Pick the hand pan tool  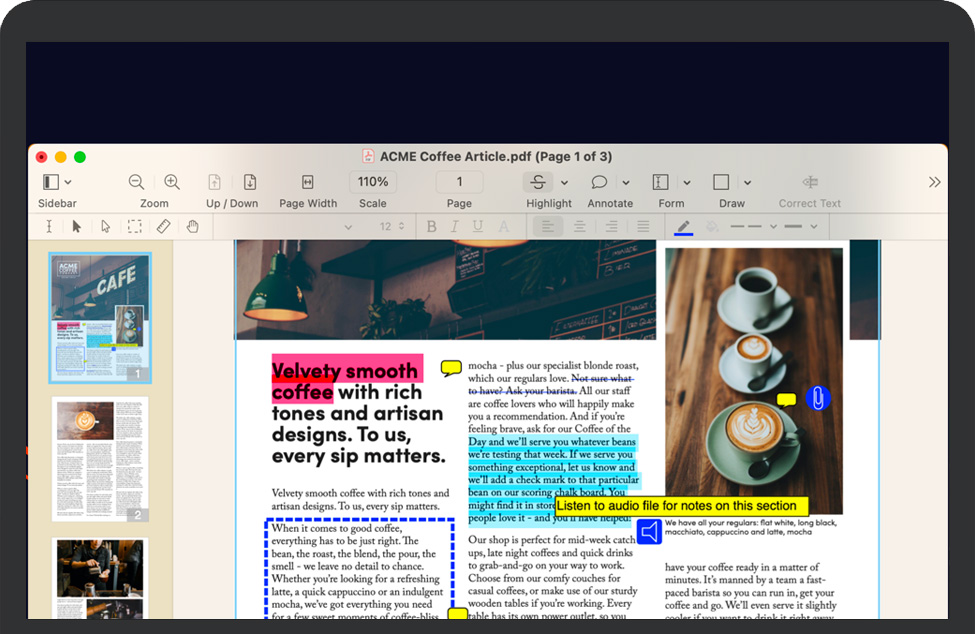tap(192, 227)
